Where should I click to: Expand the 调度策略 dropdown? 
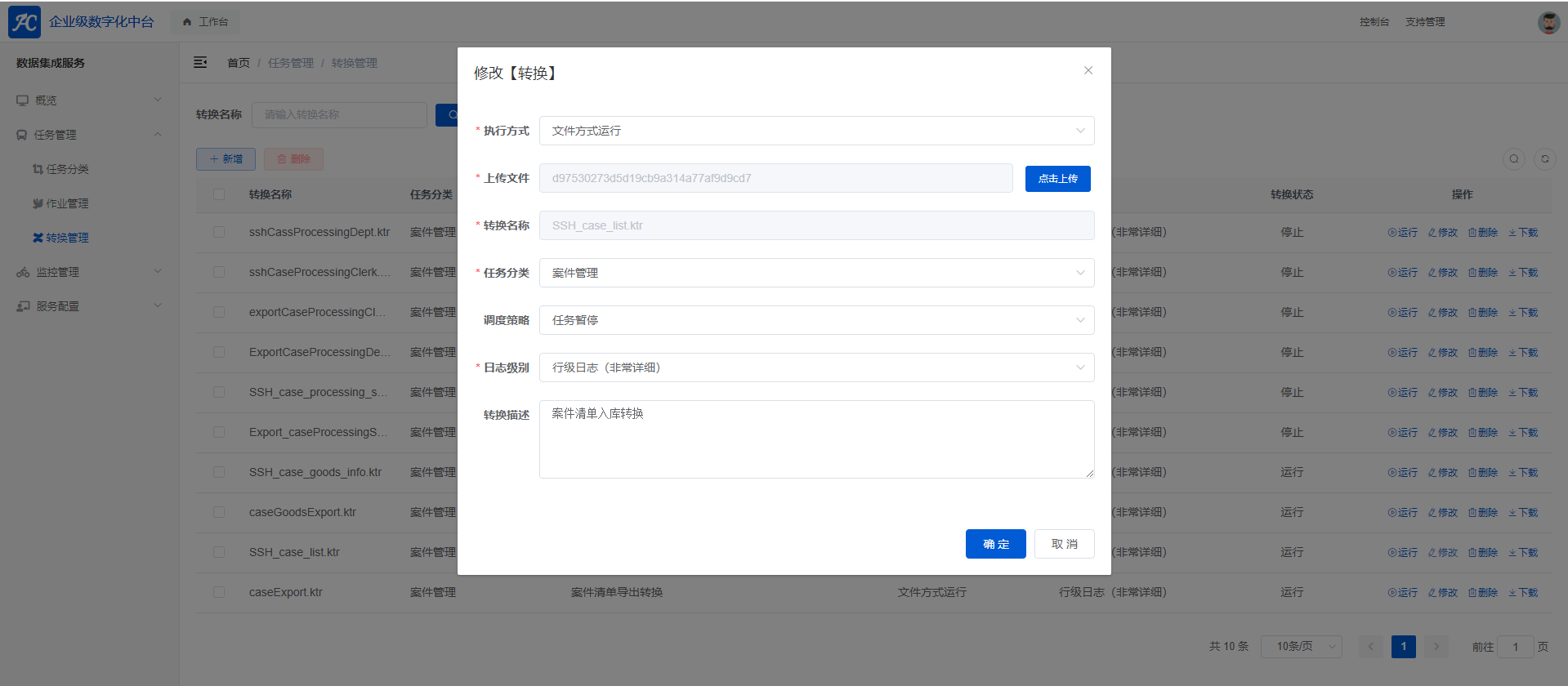[x=816, y=320]
